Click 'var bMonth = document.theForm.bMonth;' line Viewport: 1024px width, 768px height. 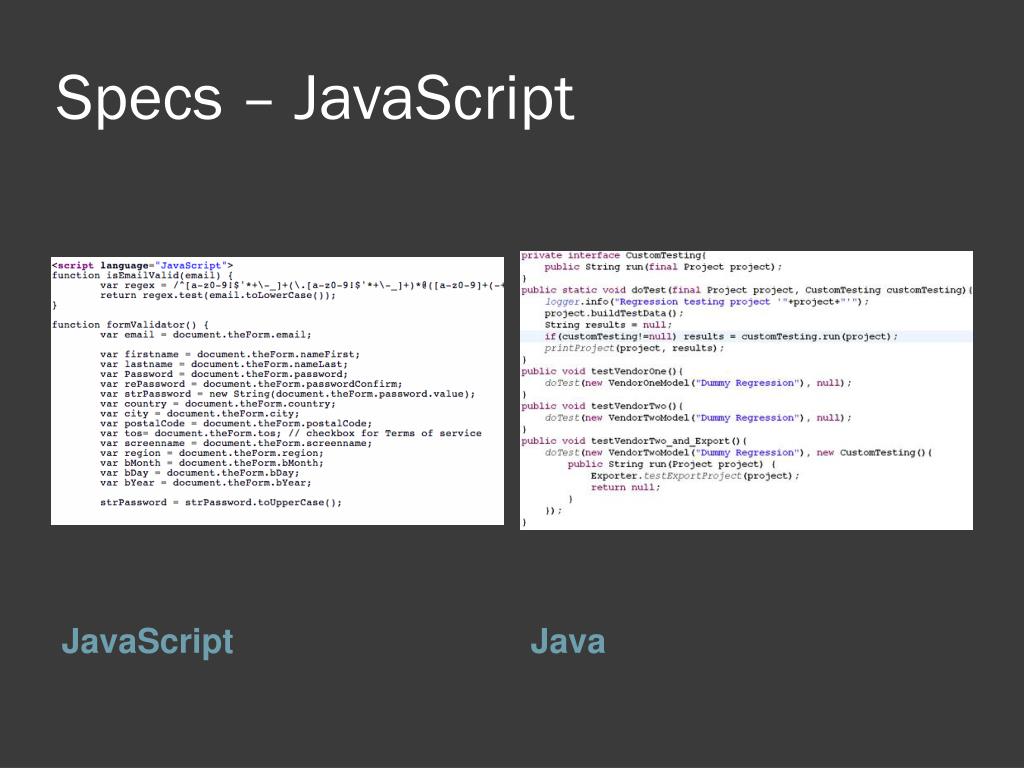[x=212, y=463]
